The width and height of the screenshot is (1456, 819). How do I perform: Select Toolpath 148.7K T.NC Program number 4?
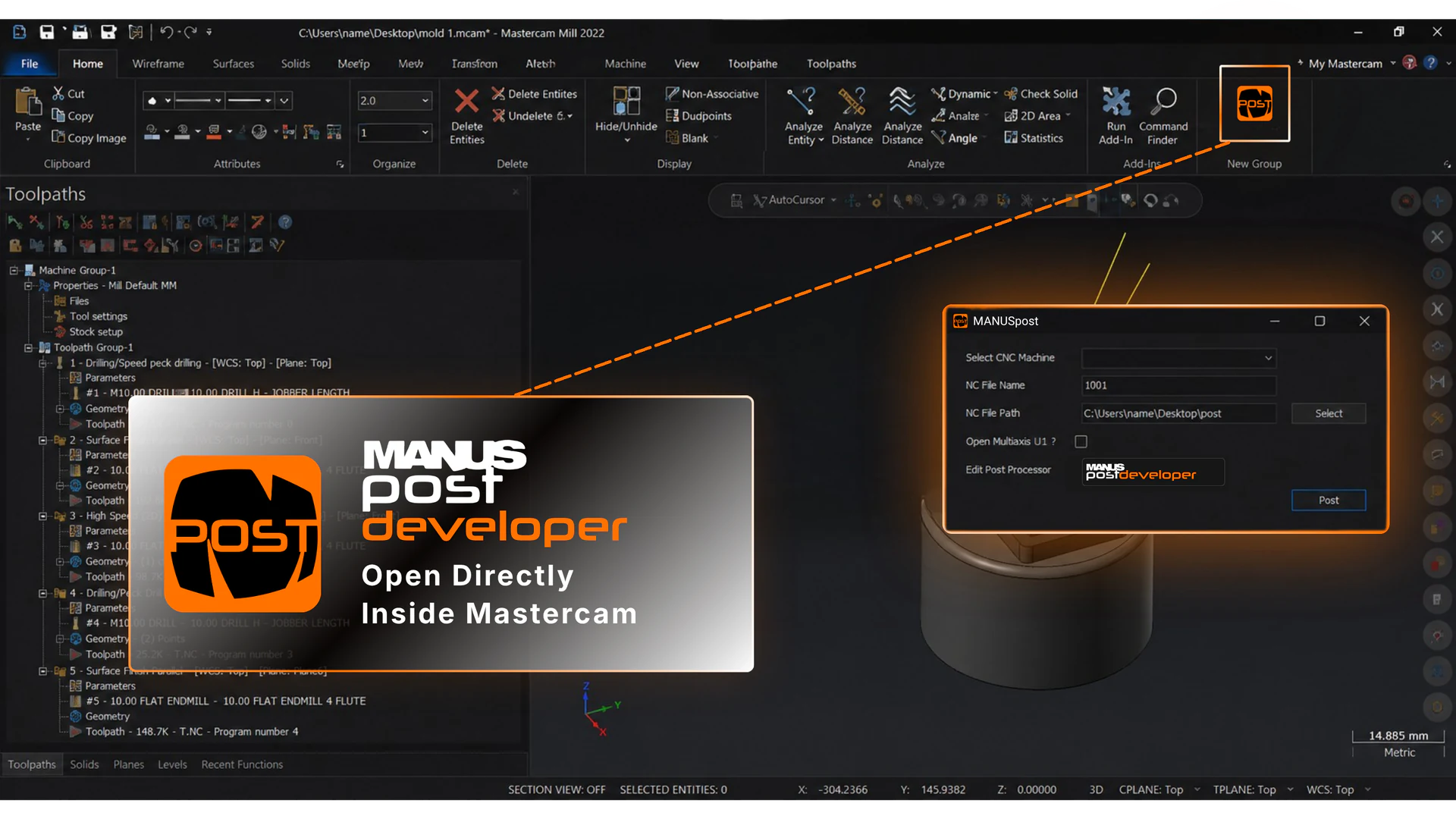pos(191,732)
